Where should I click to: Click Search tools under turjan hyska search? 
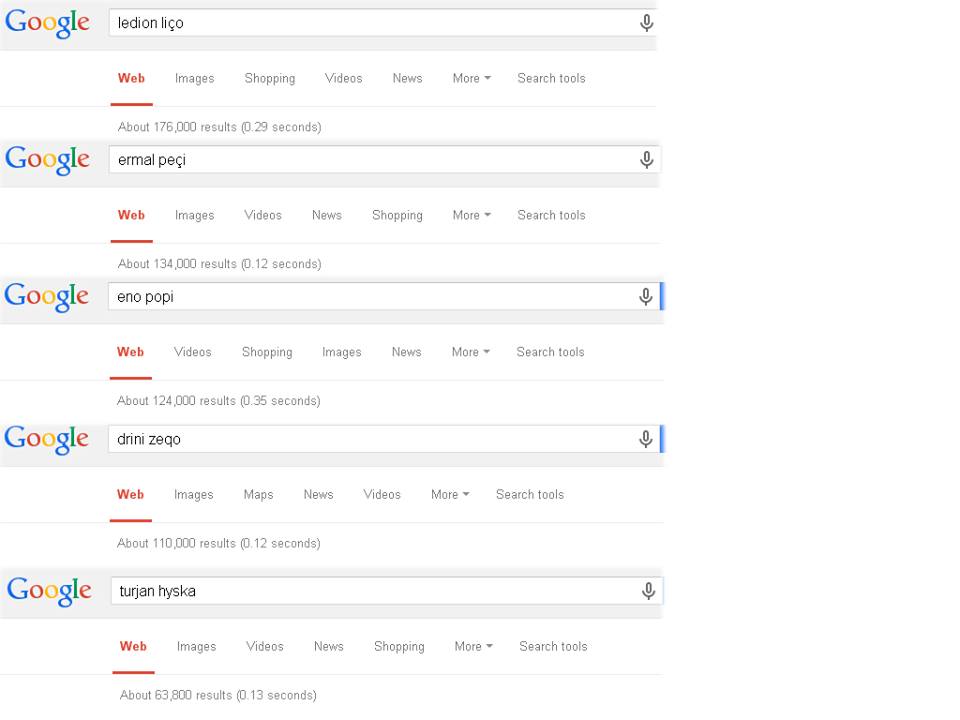click(553, 647)
